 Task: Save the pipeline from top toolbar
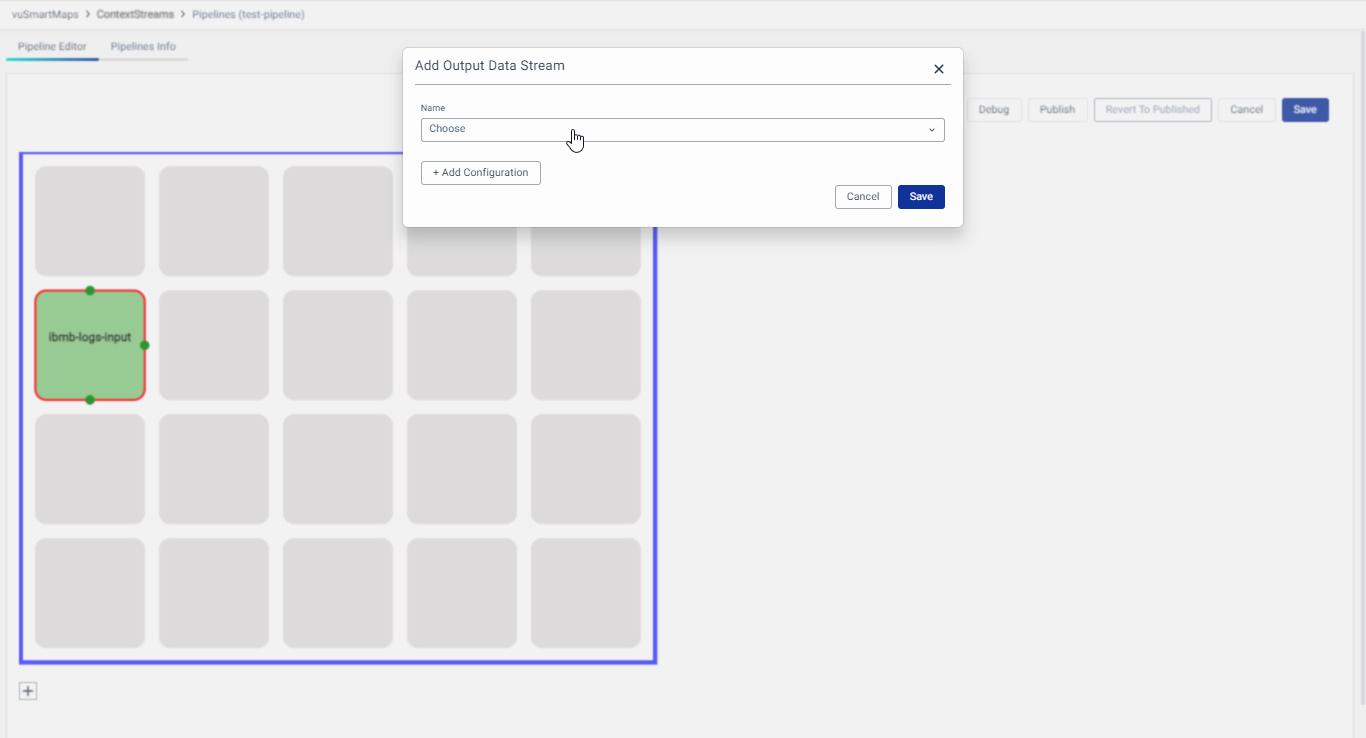(1304, 110)
